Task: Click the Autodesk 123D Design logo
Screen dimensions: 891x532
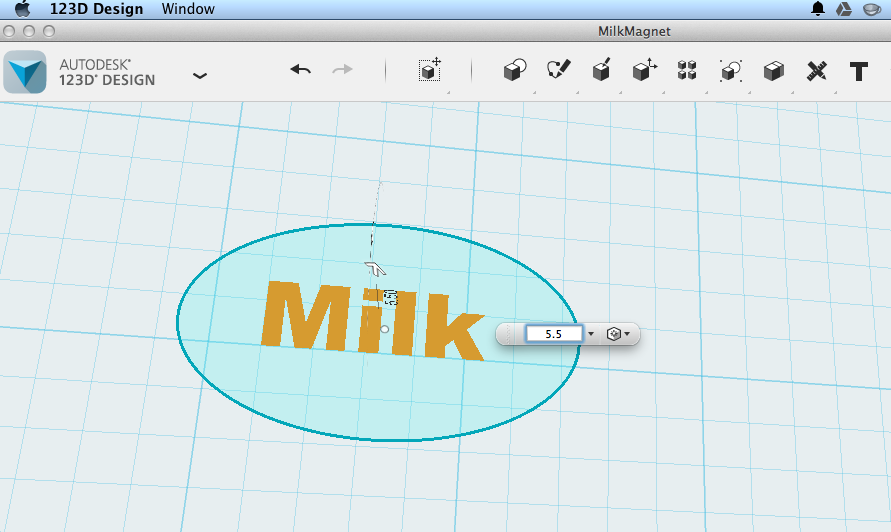Action: (x=25, y=72)
